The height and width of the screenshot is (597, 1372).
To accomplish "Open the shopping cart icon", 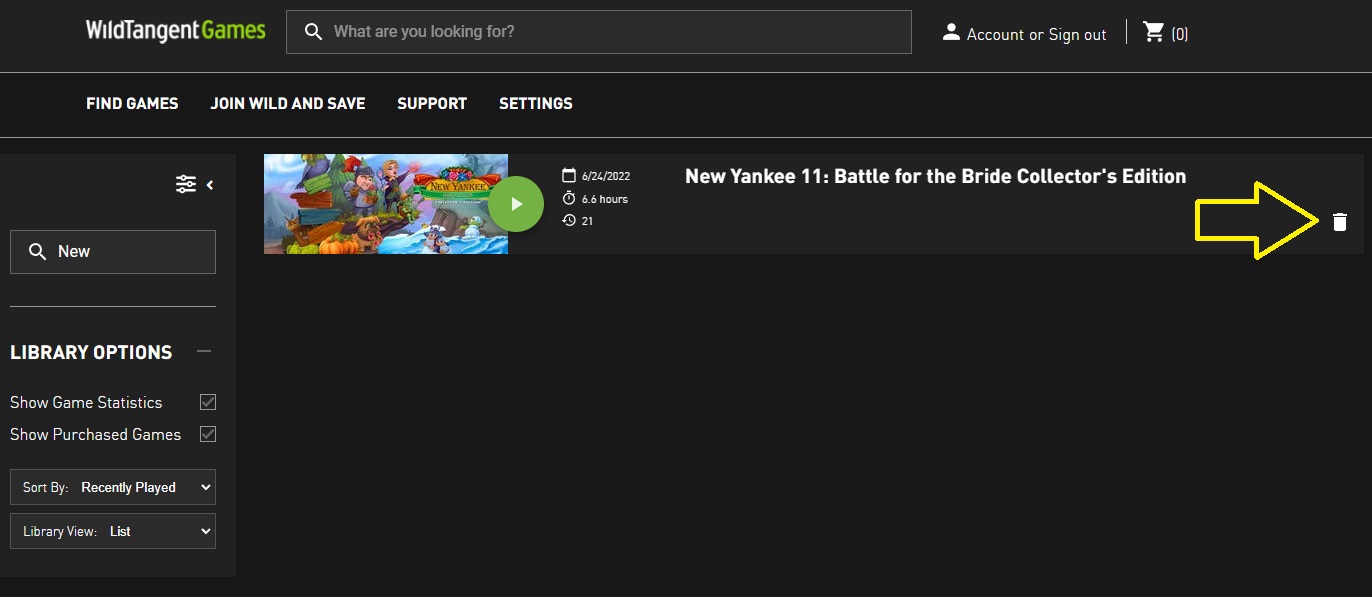I will coord(1154,32).
